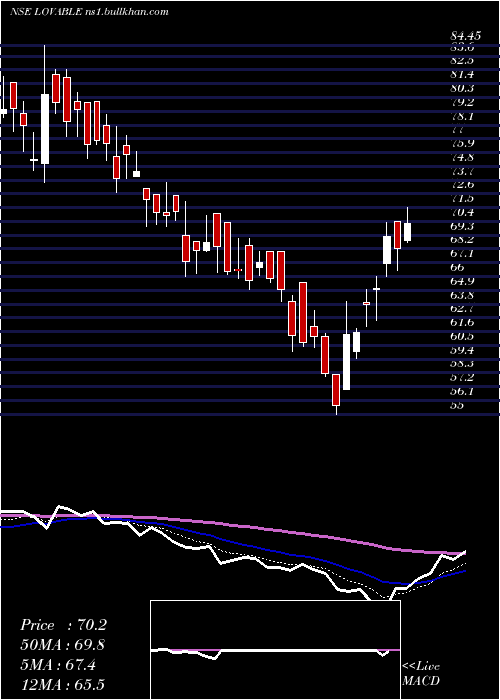Click the 62.7 price axis label
This screenshot has width=500, height=700.
tap(462, 308)
